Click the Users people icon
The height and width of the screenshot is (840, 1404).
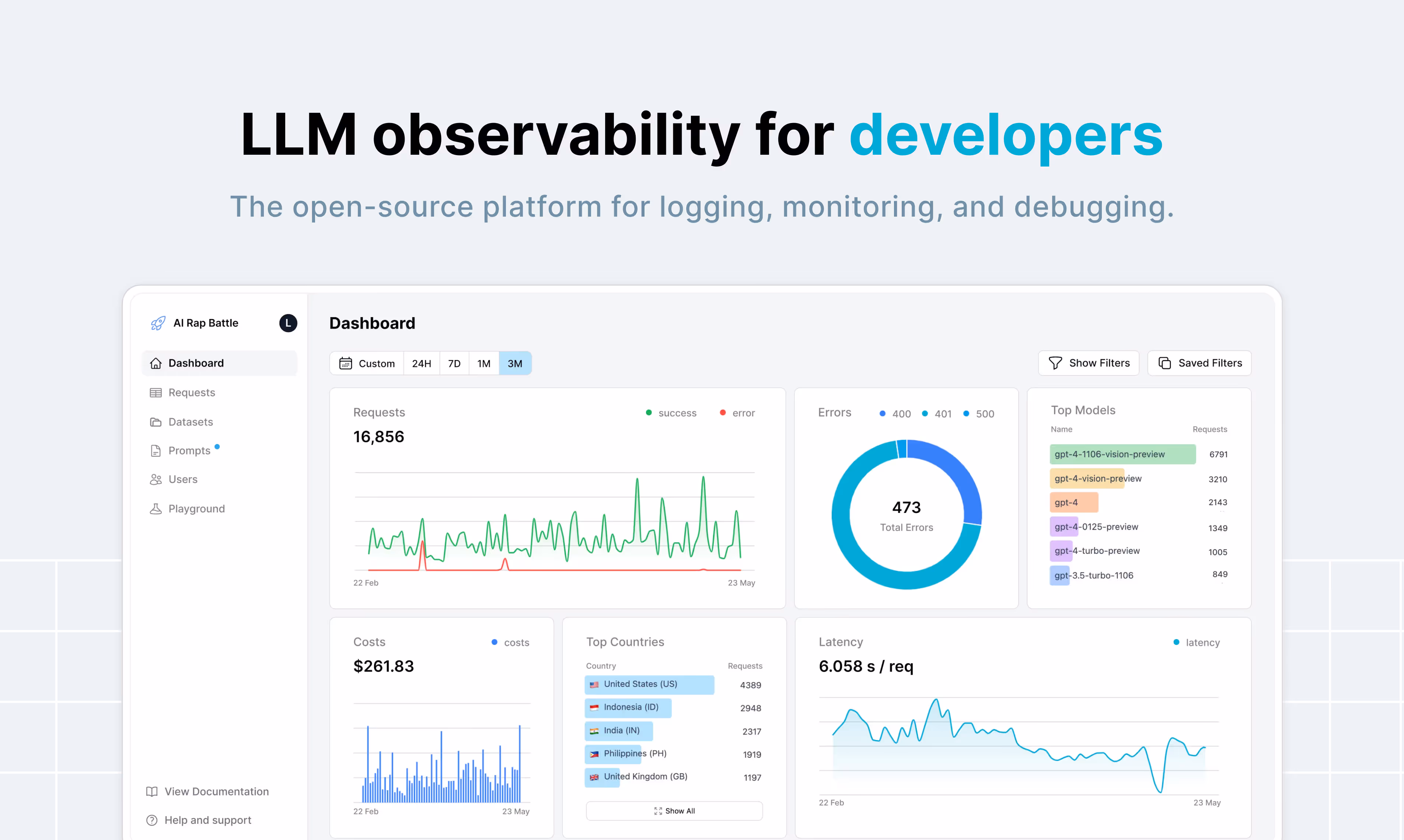(156, 479)
